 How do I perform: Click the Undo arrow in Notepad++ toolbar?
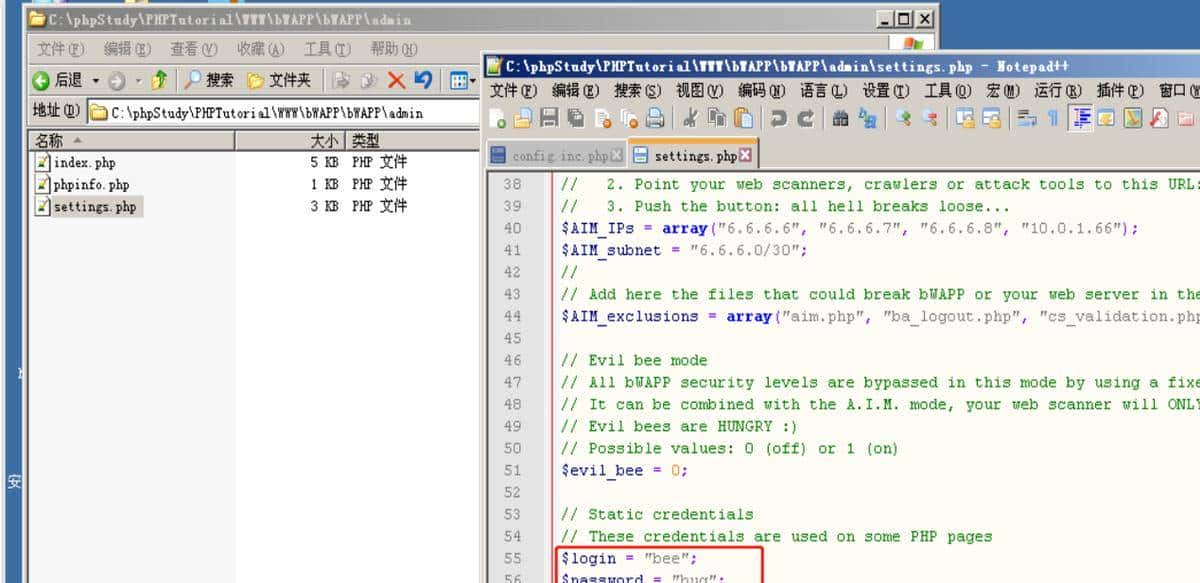point(778,119)
